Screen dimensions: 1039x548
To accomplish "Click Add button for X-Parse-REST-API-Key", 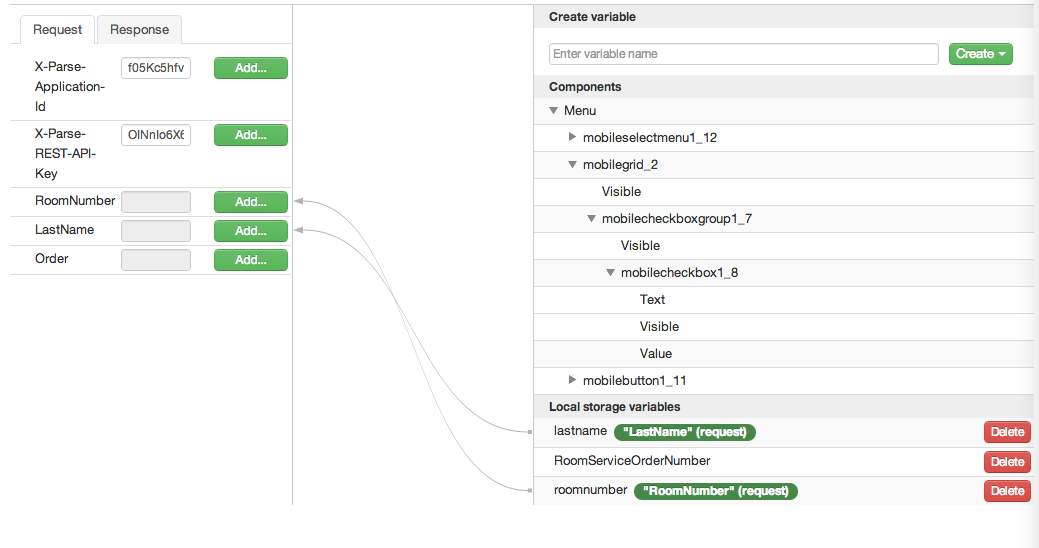I will click(251, 135).
